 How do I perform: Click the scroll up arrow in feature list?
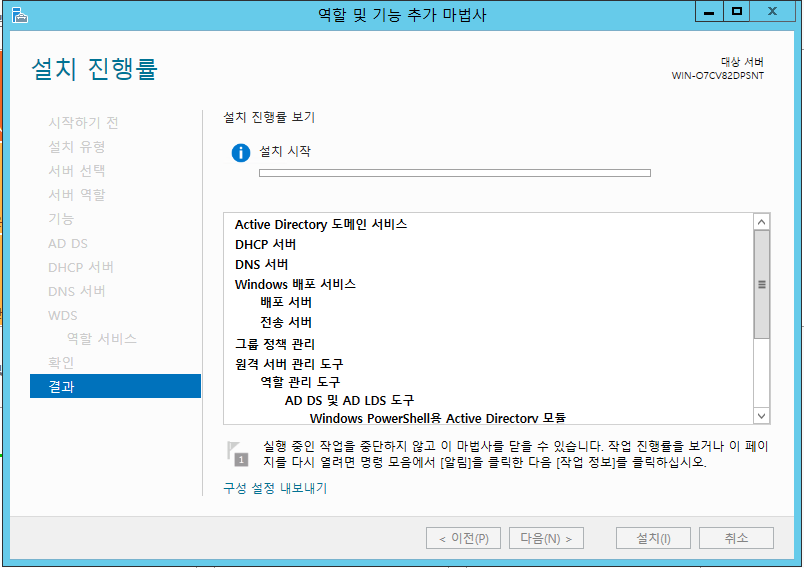762,222
